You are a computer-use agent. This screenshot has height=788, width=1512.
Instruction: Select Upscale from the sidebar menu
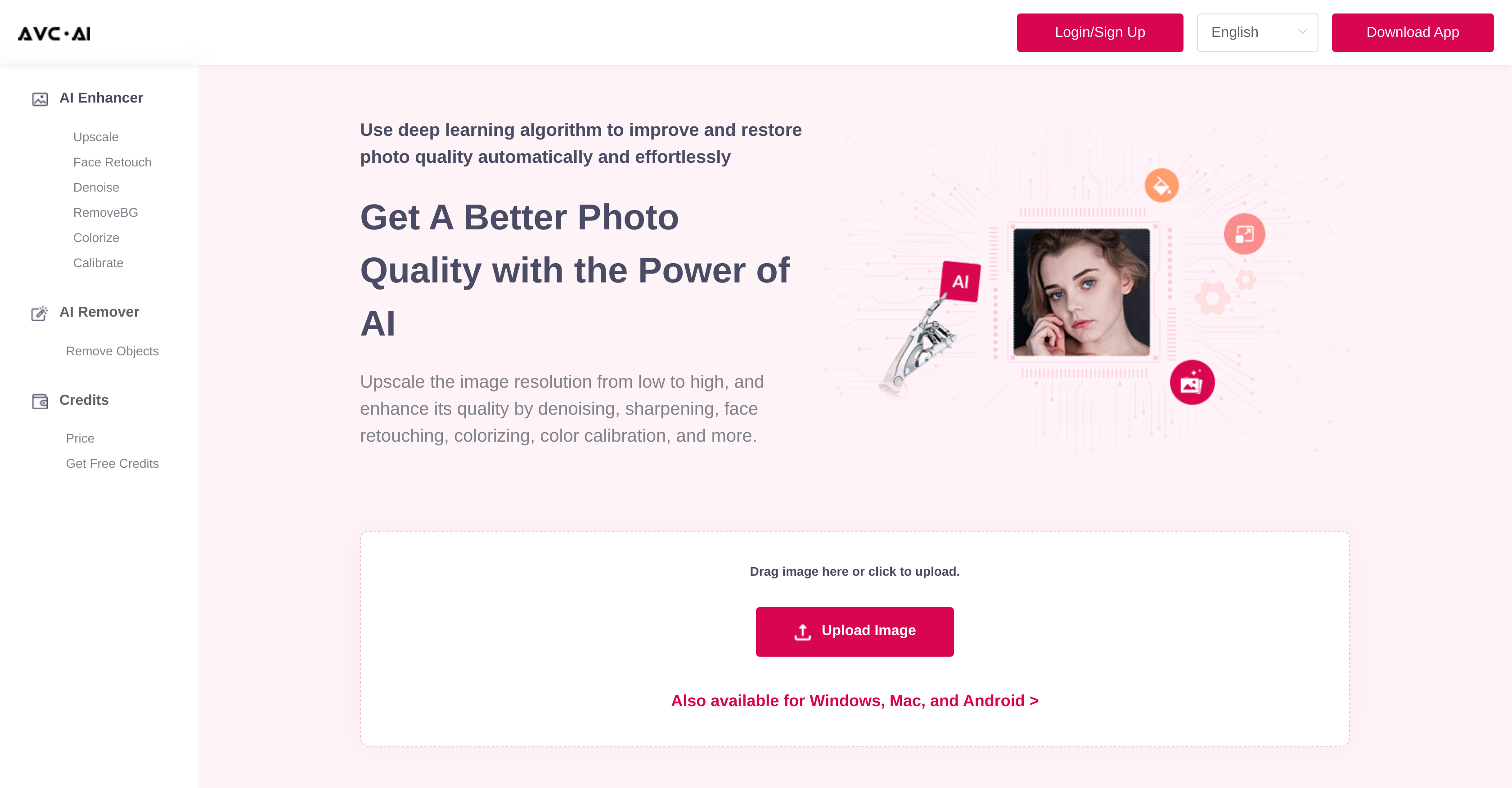click(x=96, y=136)
